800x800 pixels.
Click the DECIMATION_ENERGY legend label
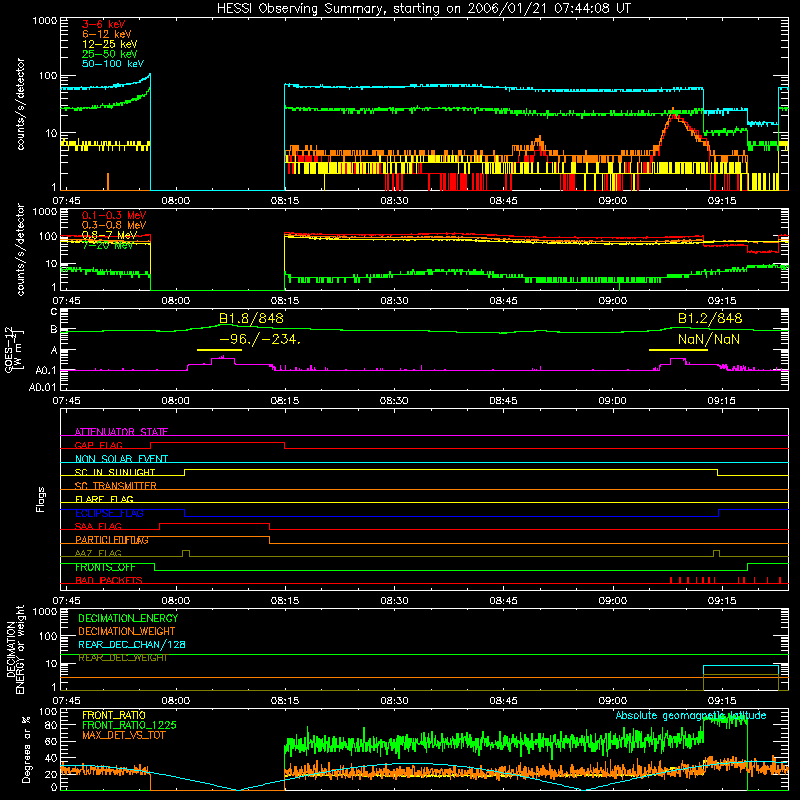pyautogui.click(x=128, y=618)
